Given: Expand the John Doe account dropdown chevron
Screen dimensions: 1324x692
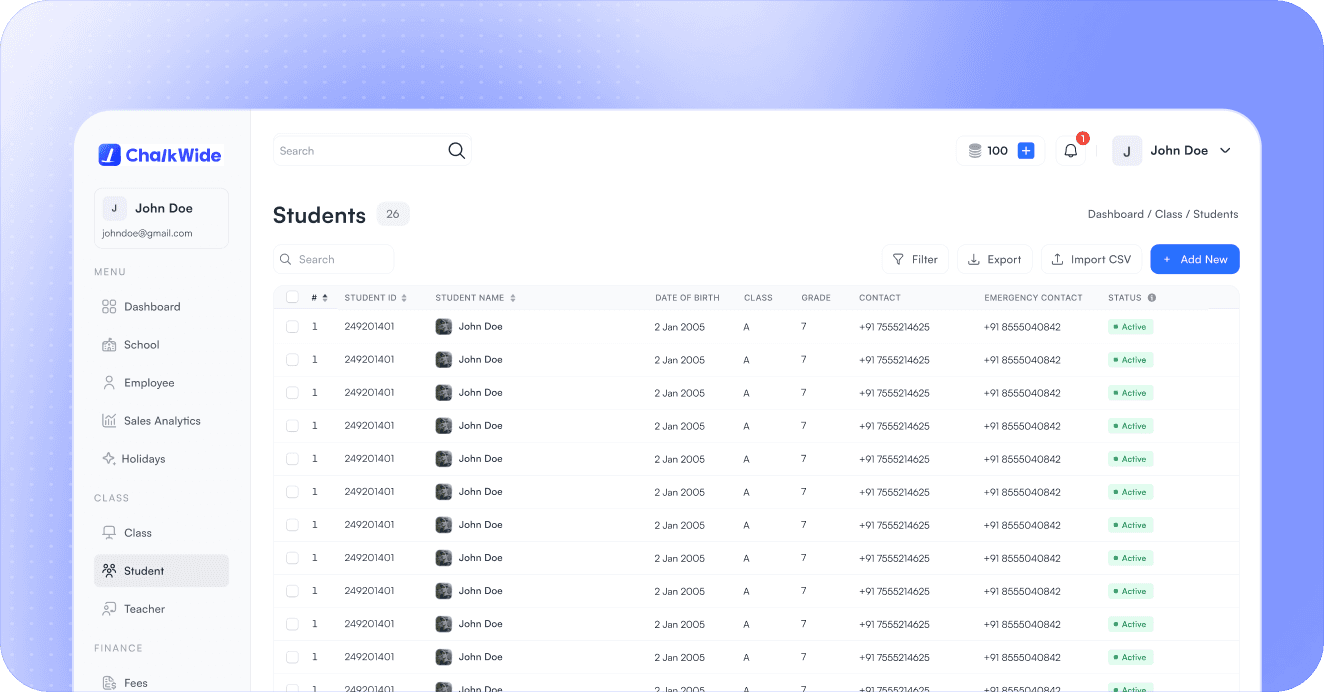Looking at the screenshot, I should coord(1225,151).
